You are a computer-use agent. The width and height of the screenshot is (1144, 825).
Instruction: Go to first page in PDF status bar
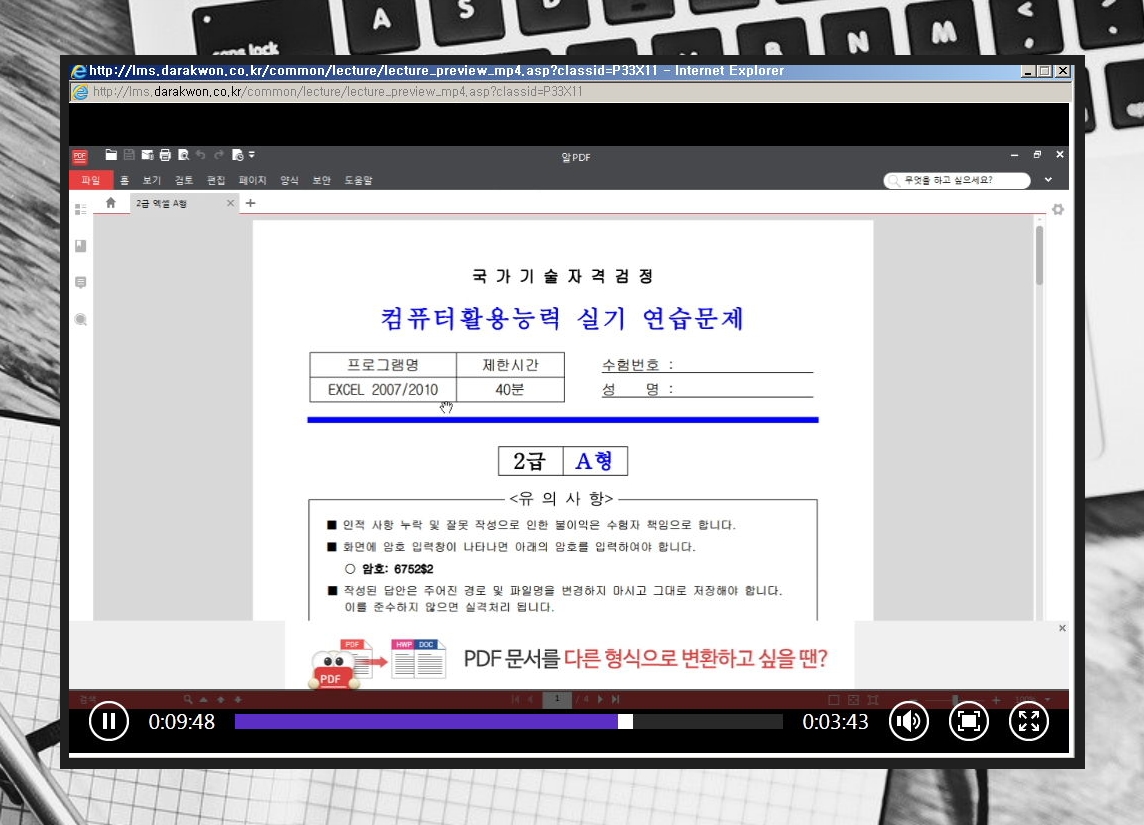coord(515,699)
